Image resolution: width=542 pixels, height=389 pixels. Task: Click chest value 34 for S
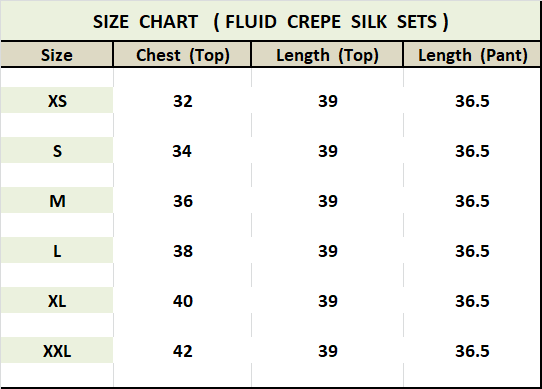pyautogui.click(x=182, y=151)
